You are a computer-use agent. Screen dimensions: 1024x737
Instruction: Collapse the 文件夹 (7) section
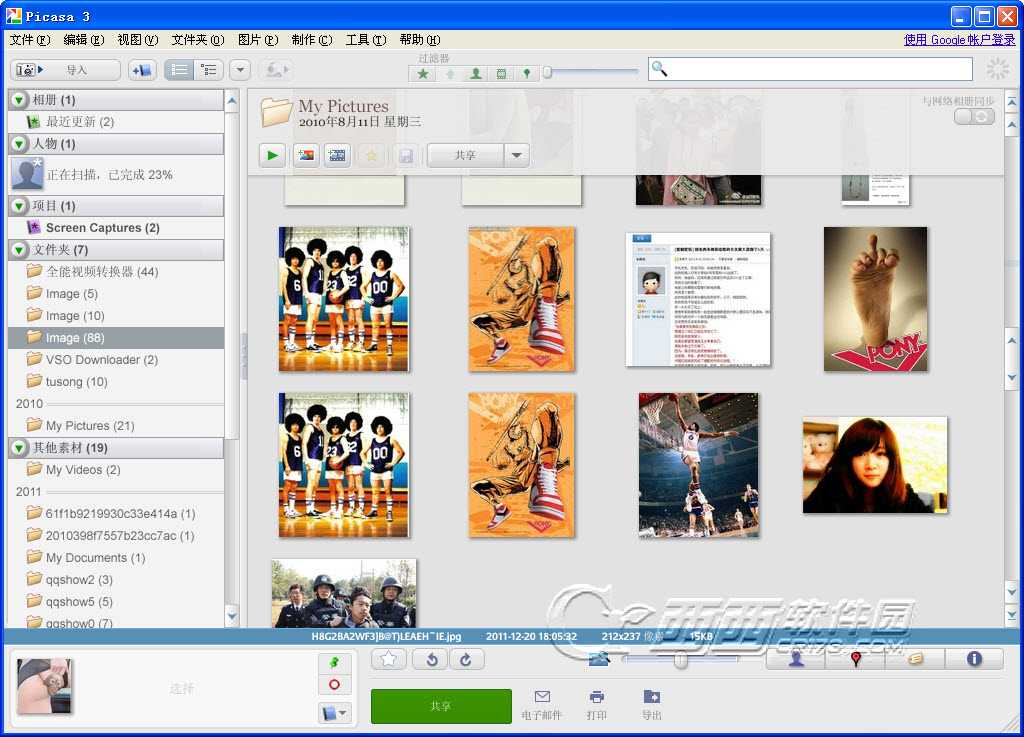tap(19, 249)
